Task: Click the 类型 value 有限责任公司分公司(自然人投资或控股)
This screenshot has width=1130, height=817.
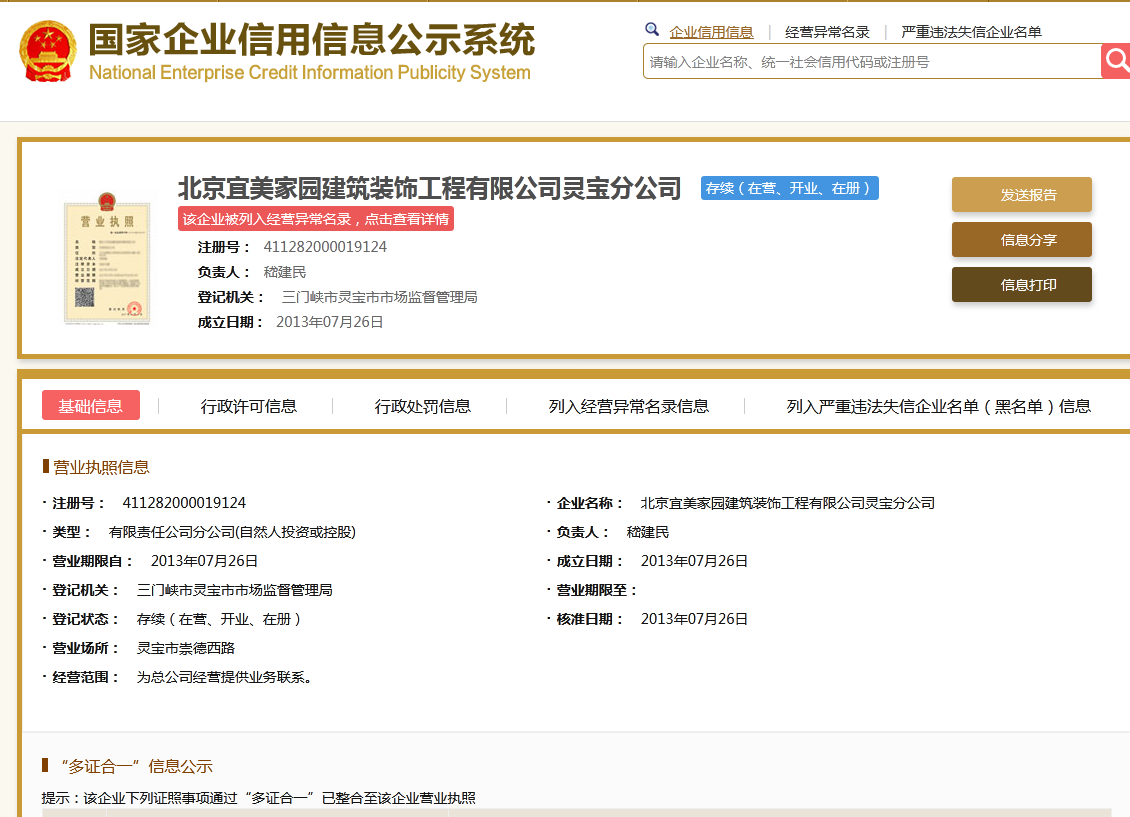Action: pyautogui.click(x=232, y=532)
